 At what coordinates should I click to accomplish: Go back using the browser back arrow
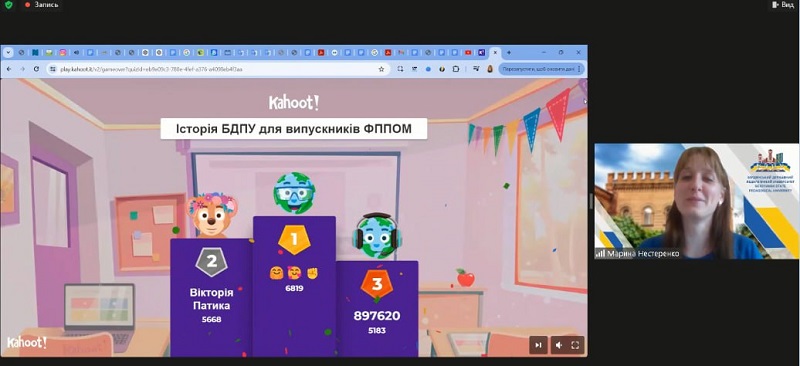pos(9,69)
